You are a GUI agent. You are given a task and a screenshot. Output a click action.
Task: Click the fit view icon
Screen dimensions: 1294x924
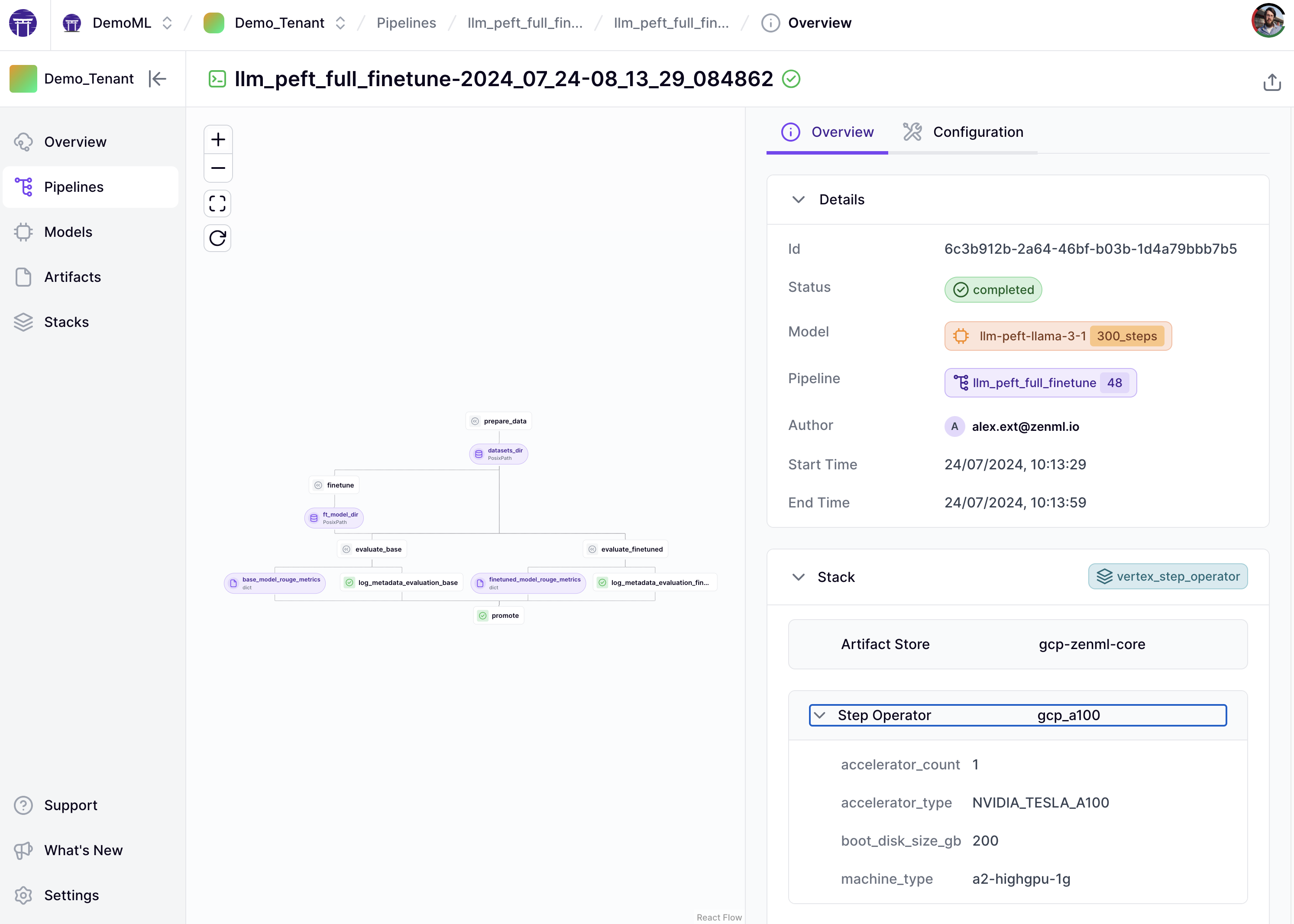coord(217,204)
